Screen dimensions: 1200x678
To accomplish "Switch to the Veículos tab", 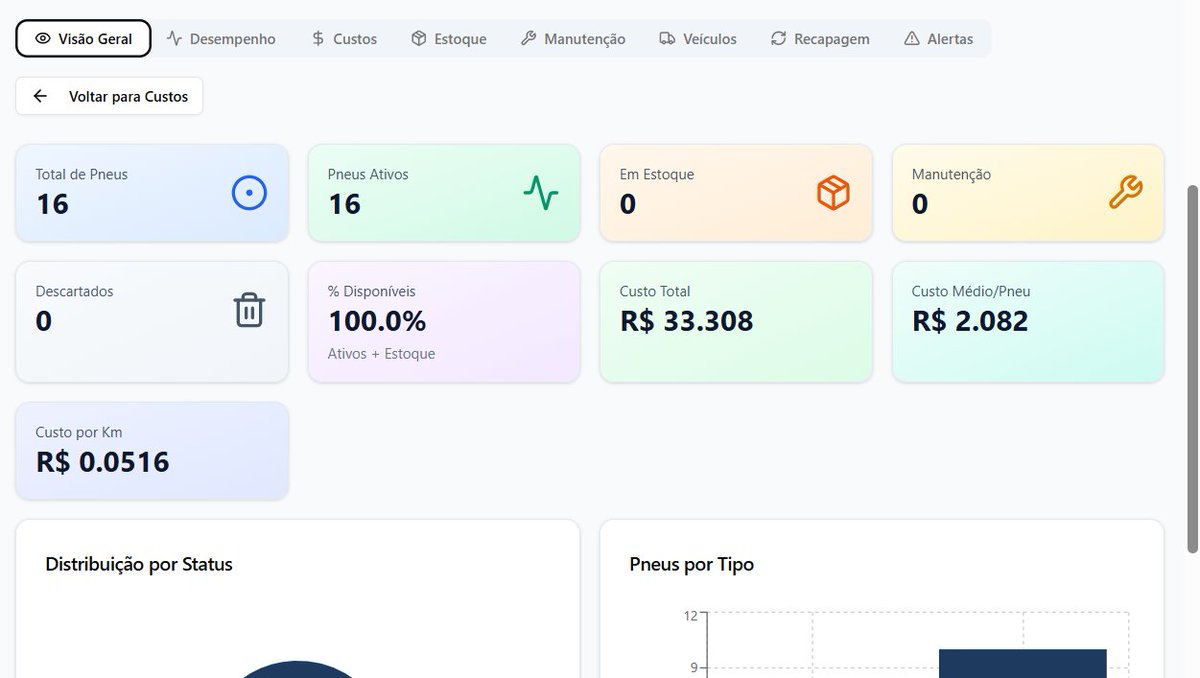I will (698, 39).
